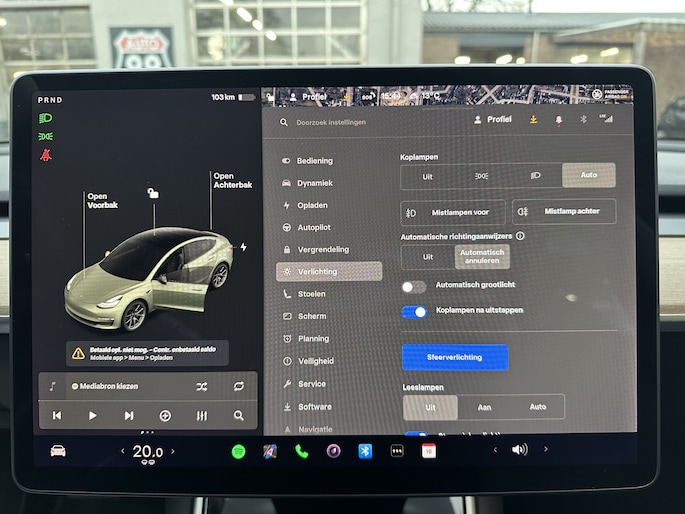Go to the Scherm settings section

[311, 316]
